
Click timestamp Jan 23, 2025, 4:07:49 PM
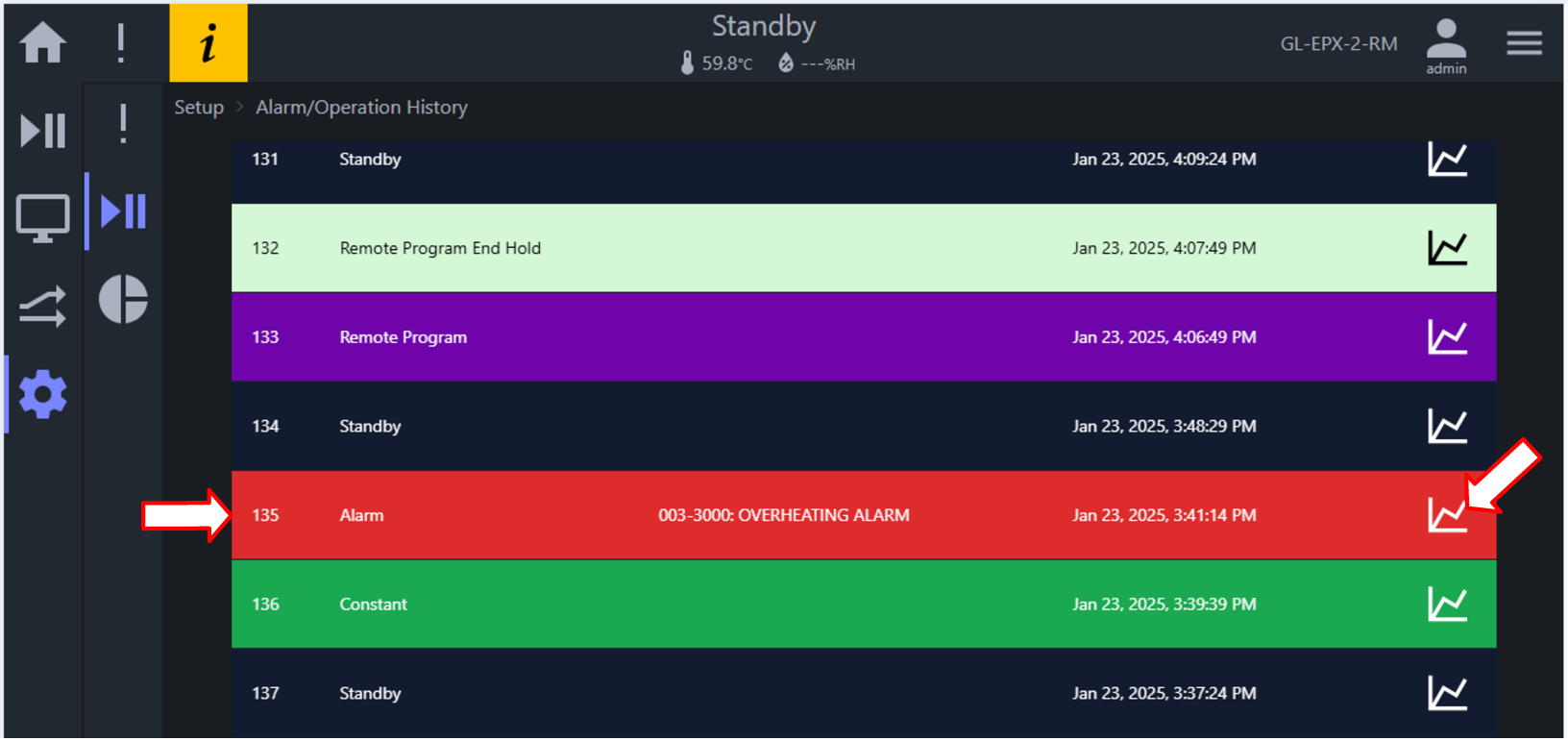[x=1164, y=248]
